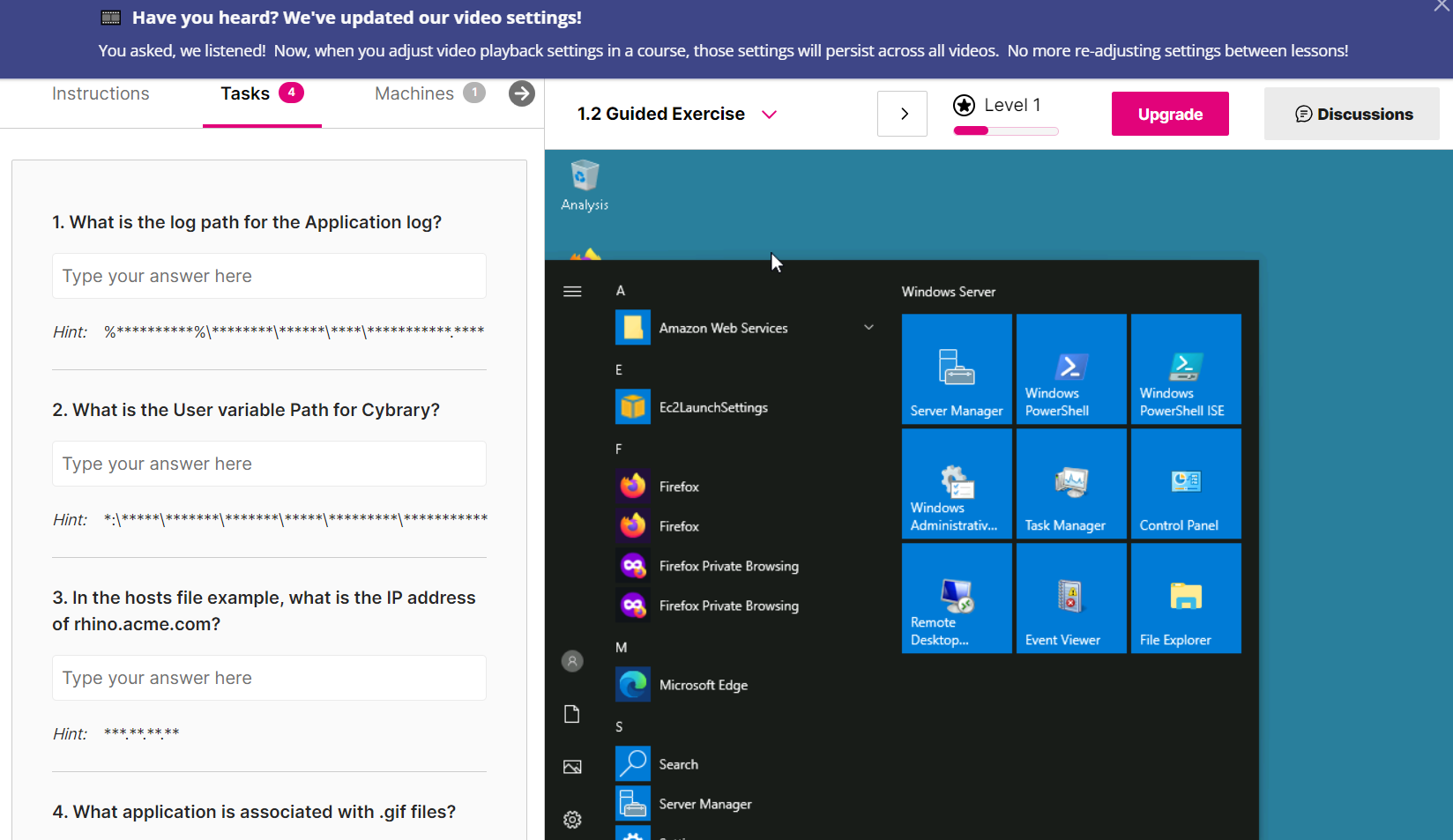Open the Server Manager tile
This screenshot has height=840, width=1453.
click(x=957, y=369)
